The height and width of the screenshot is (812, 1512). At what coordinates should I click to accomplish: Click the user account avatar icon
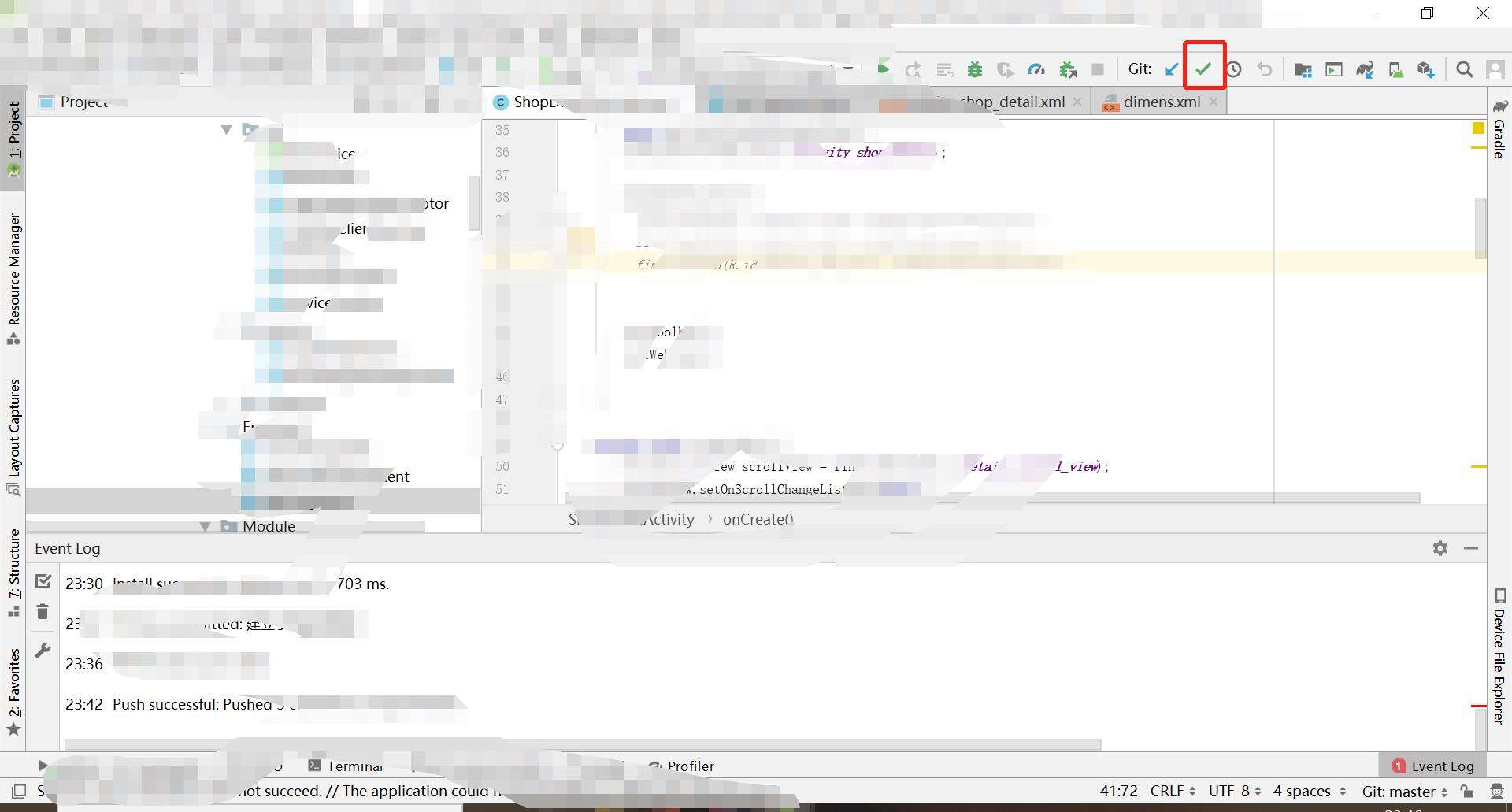point(1495,70)
